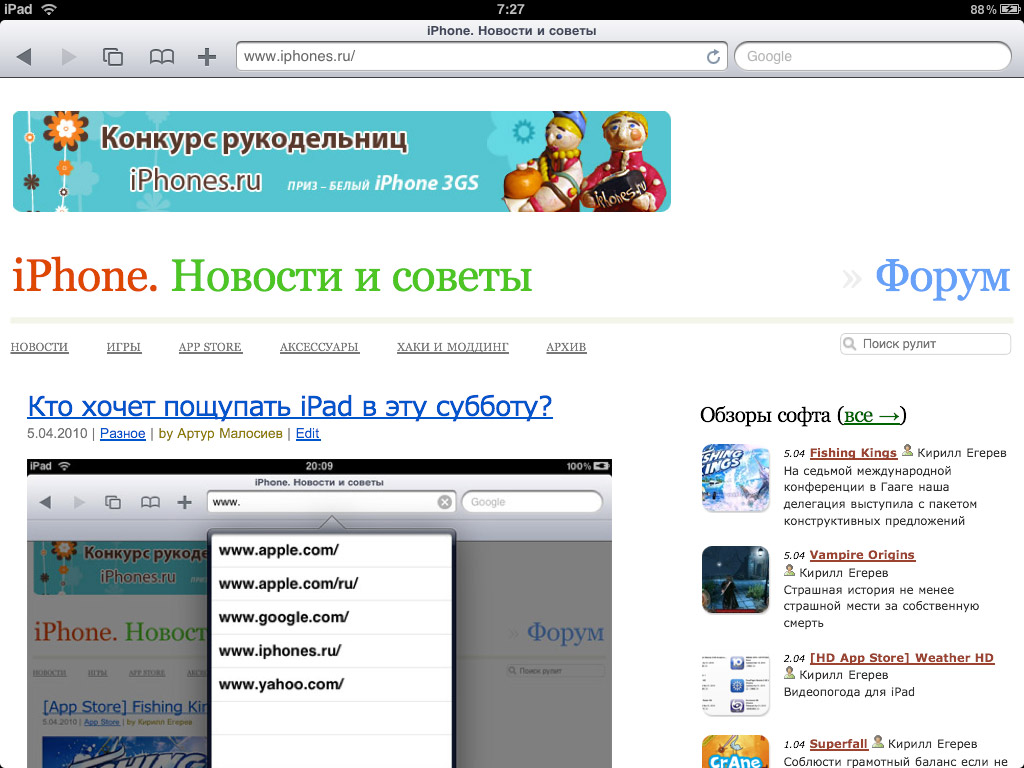Open the ИГРЫ menu item

click(124, 347)
